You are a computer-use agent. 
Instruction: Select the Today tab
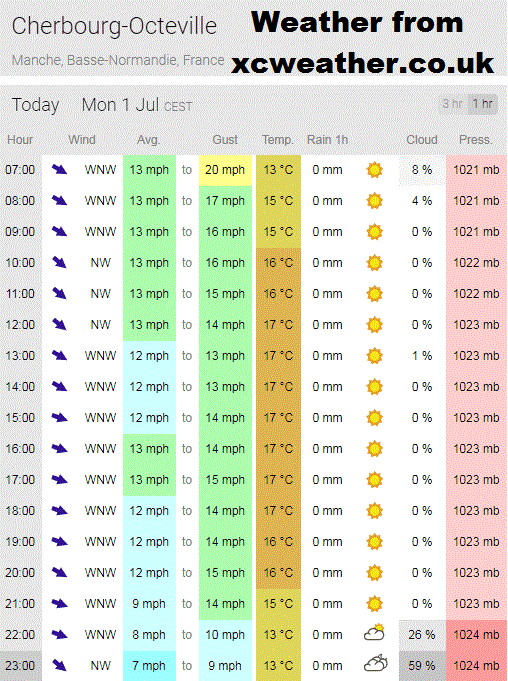35,105
